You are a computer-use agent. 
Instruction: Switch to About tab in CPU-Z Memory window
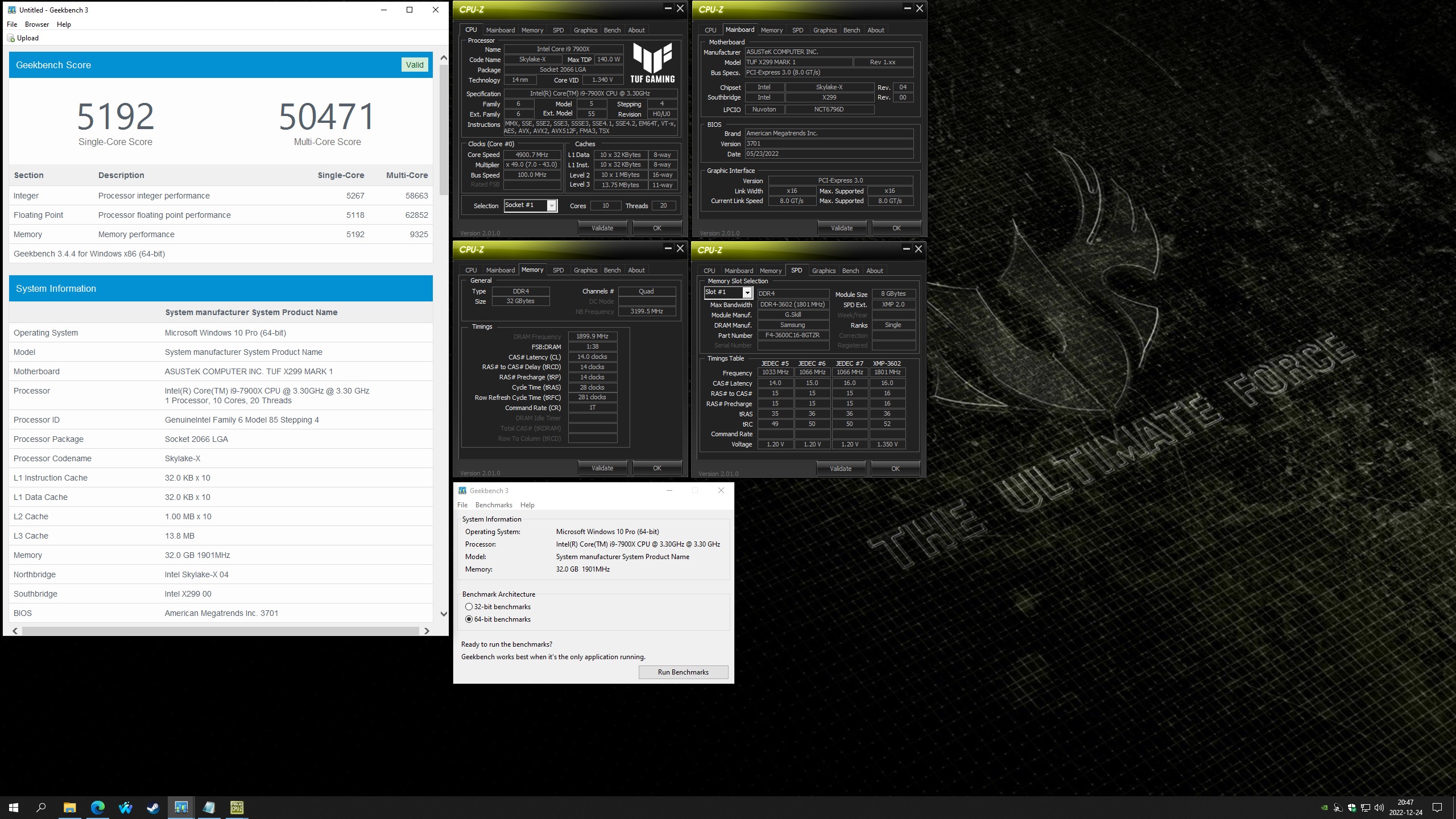click(636, 270)
